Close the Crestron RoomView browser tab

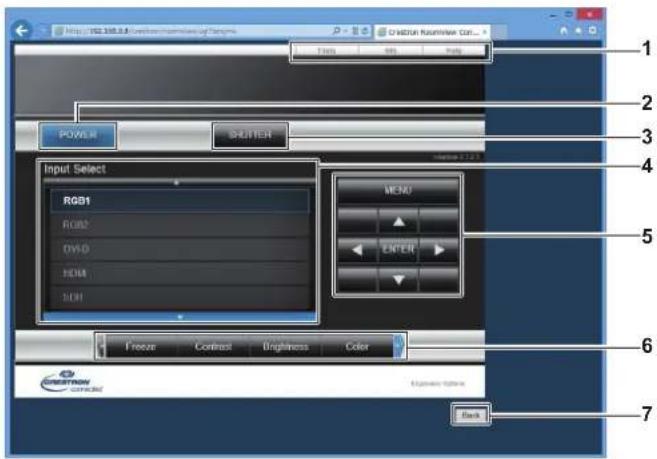(x=485, y=31)
